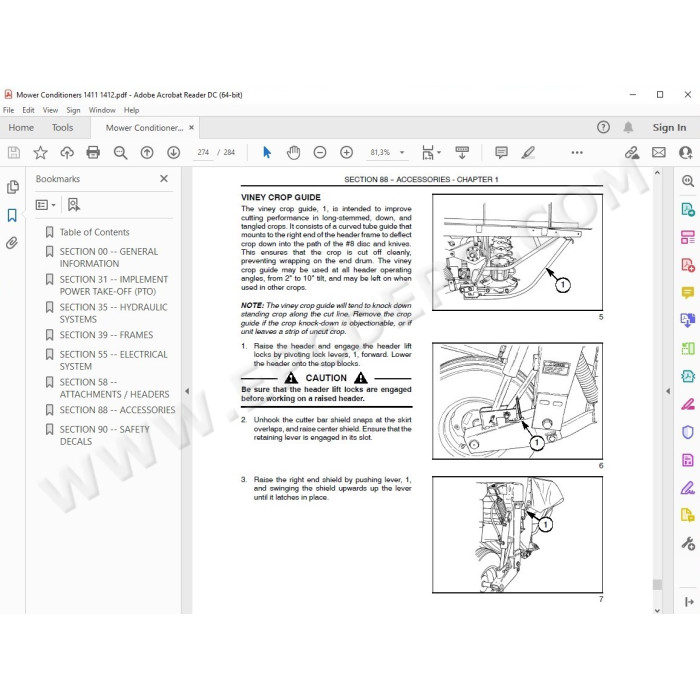Click the Sign In button
The width and height of the screenshot is (700, 700).
669,128
